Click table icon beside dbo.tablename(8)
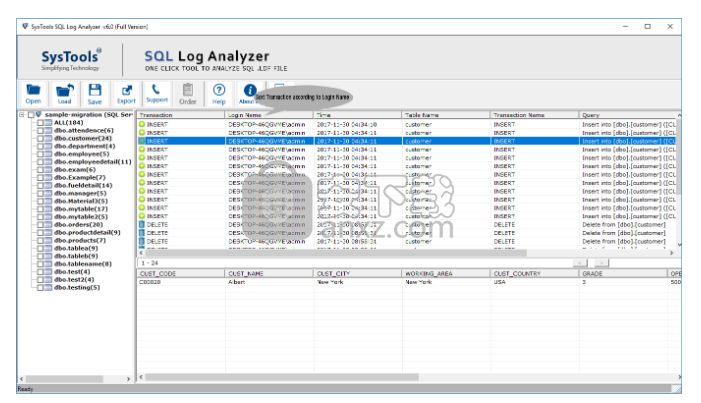This screenshot has height=403, width=701. [x=48, y=264]
